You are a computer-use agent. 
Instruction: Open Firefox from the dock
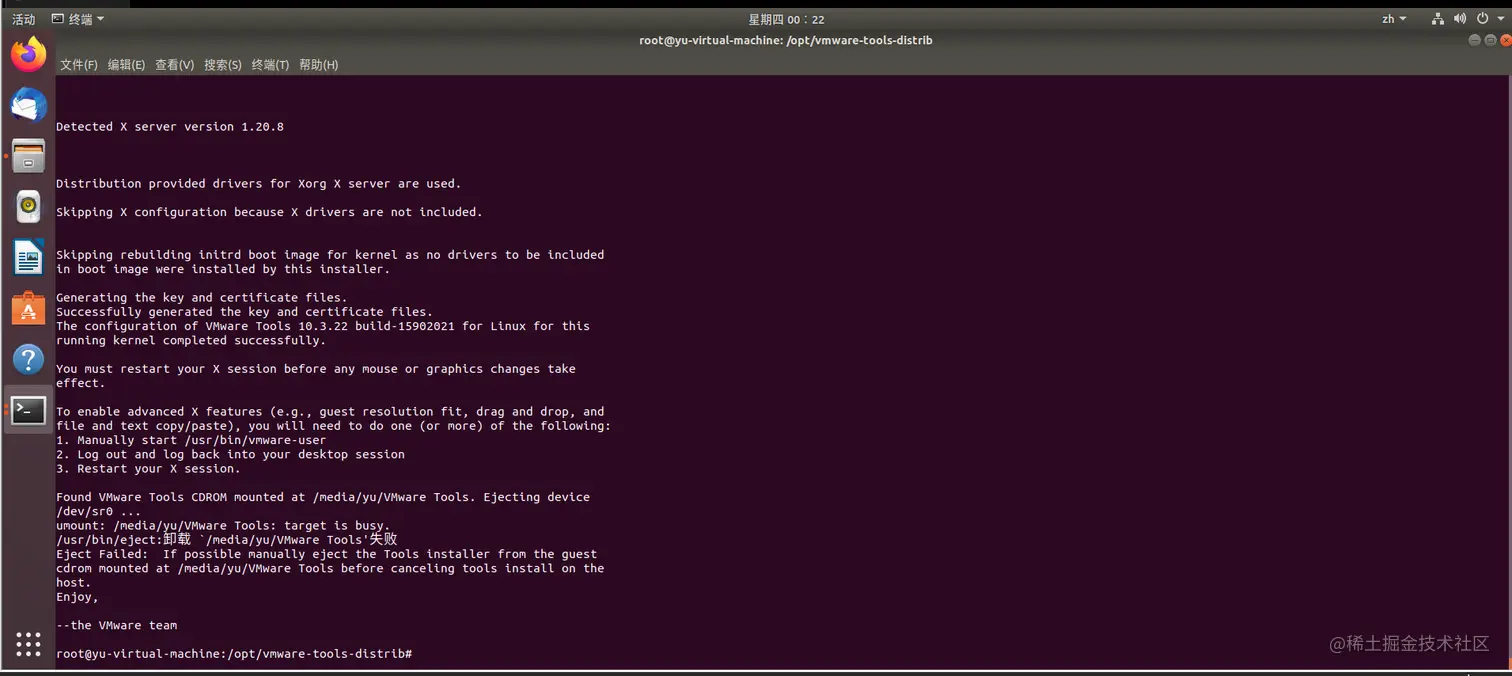[28, 54]
